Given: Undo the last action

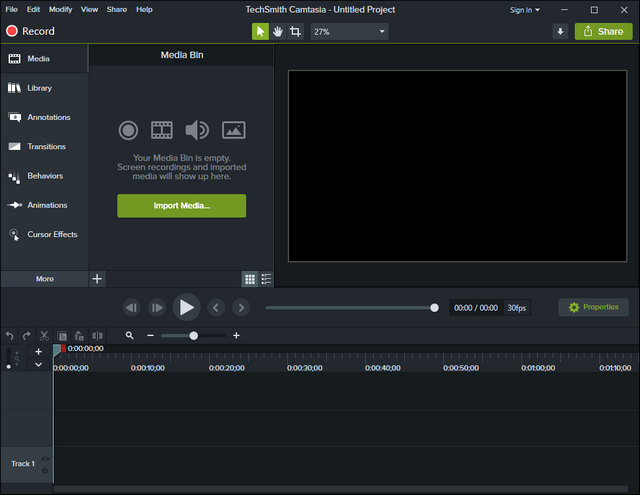Looking at the screenshot, I should coord(10,336).
